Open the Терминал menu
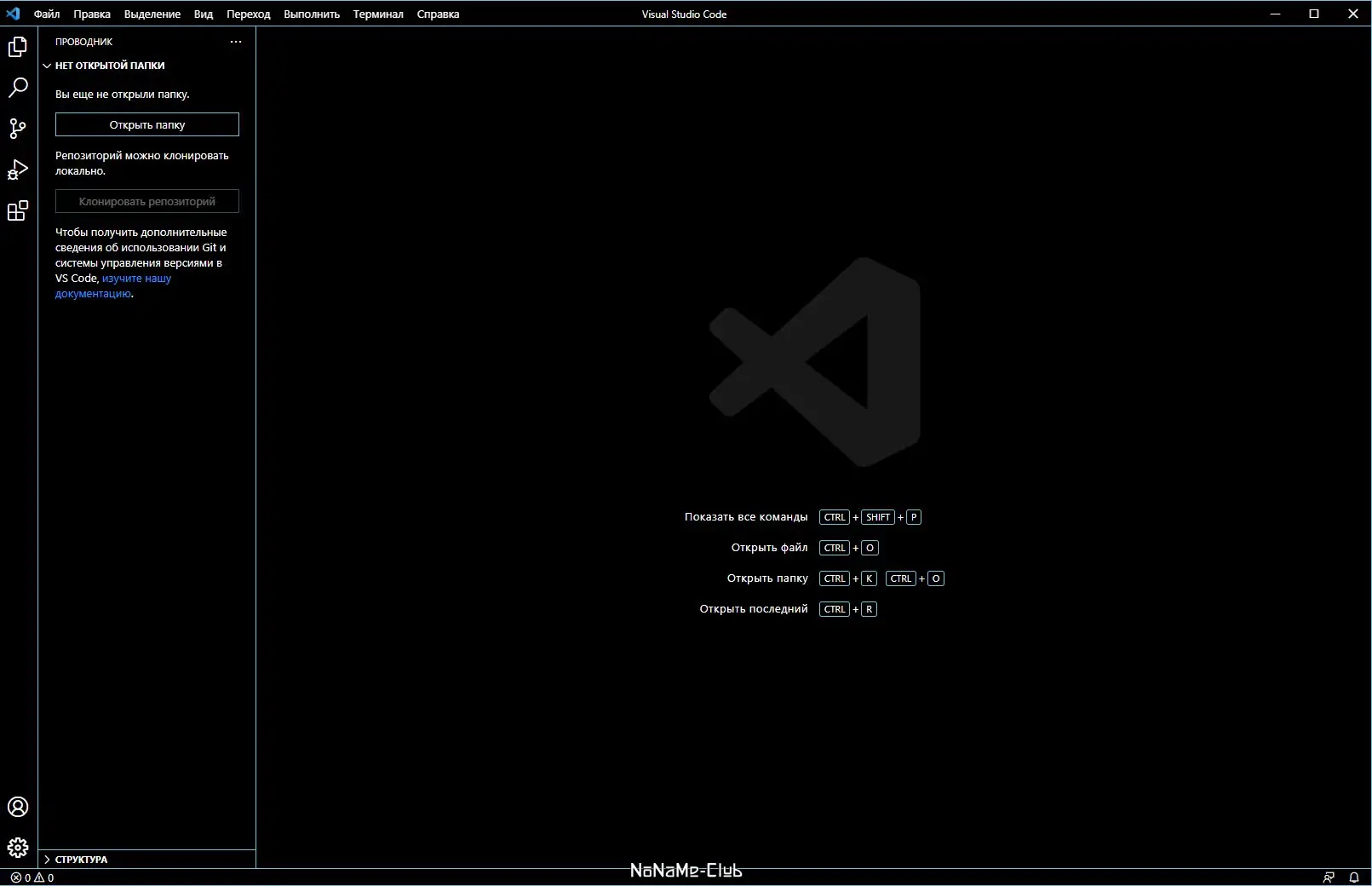 [x=378, y=14]
